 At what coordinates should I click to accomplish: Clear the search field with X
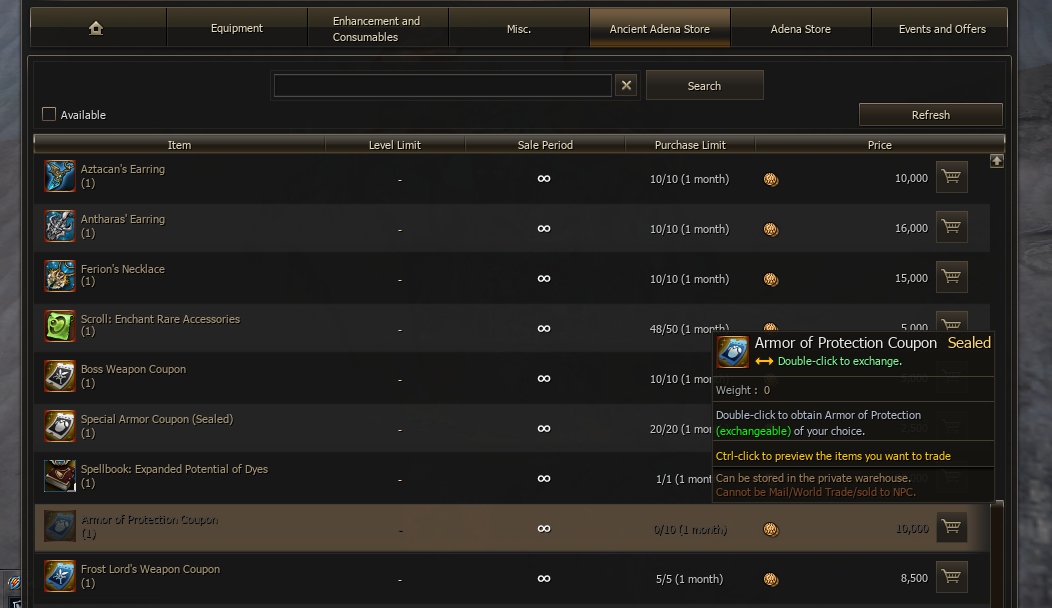(626, 86)
